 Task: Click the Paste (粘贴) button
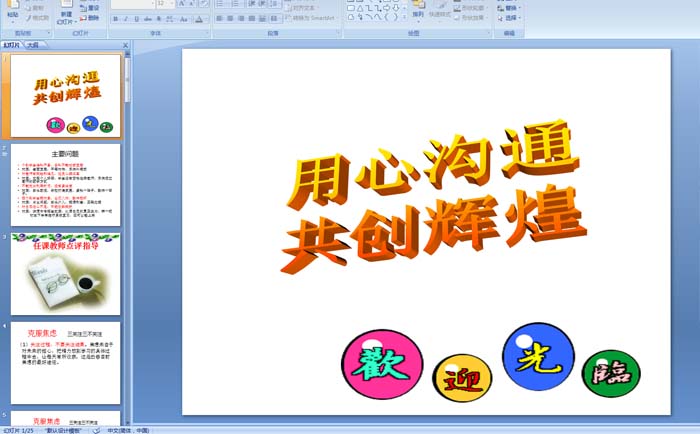point(13,11)
